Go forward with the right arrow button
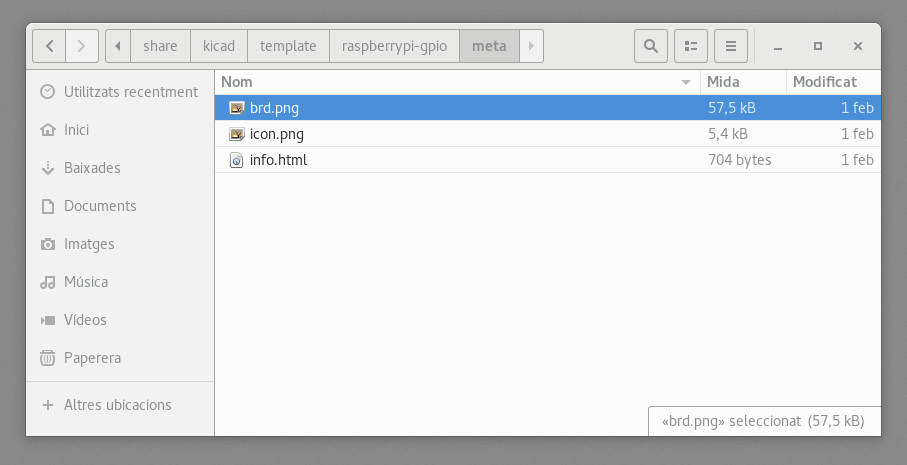Screen dimensions: 907x465 point(82,46)
